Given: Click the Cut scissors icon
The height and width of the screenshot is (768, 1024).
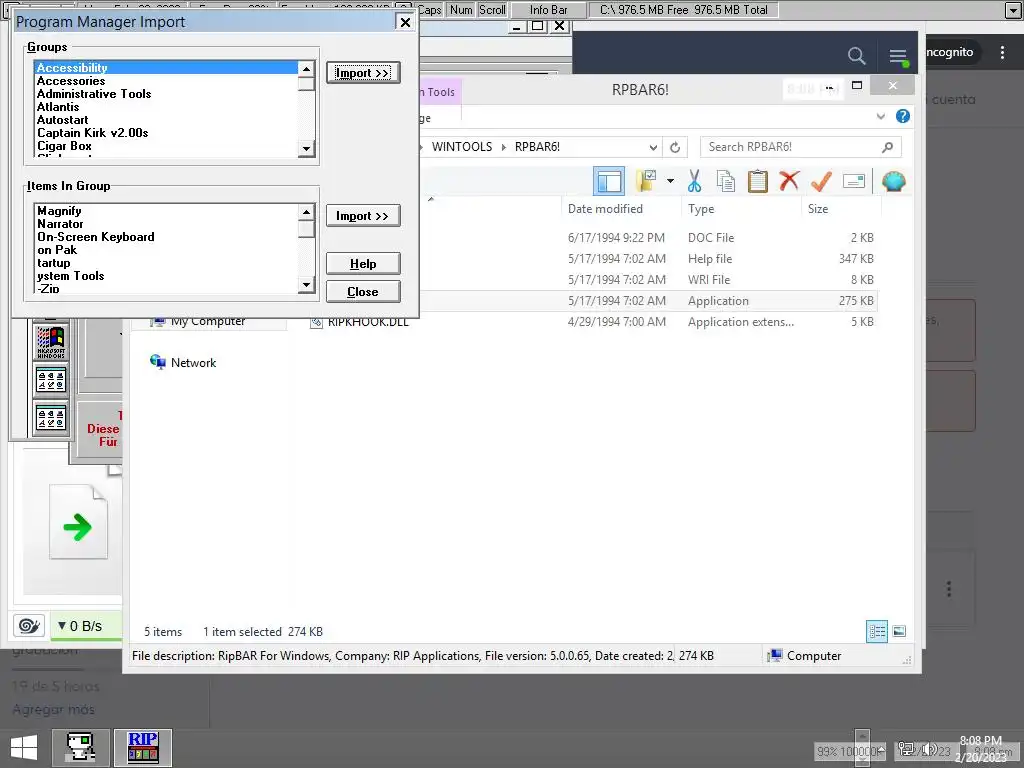Looking at the screenshot, I should (x=694, y=181).
